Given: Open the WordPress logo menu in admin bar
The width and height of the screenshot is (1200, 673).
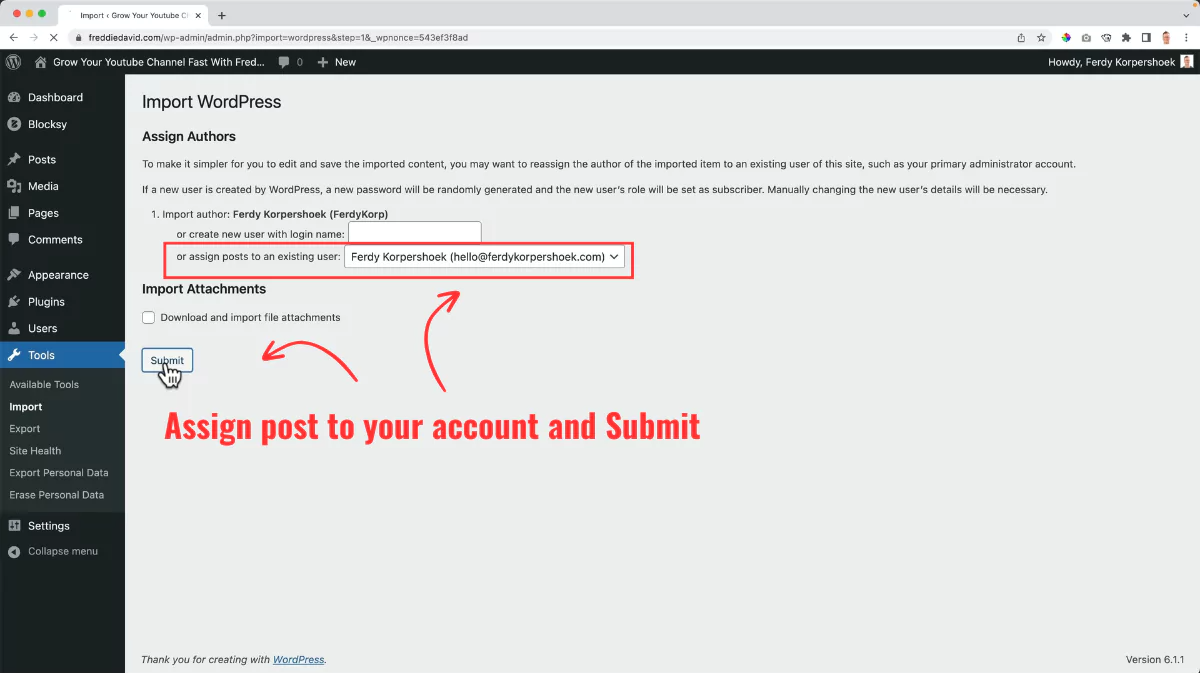Looking at the screenshot, I should pos(13,61).
